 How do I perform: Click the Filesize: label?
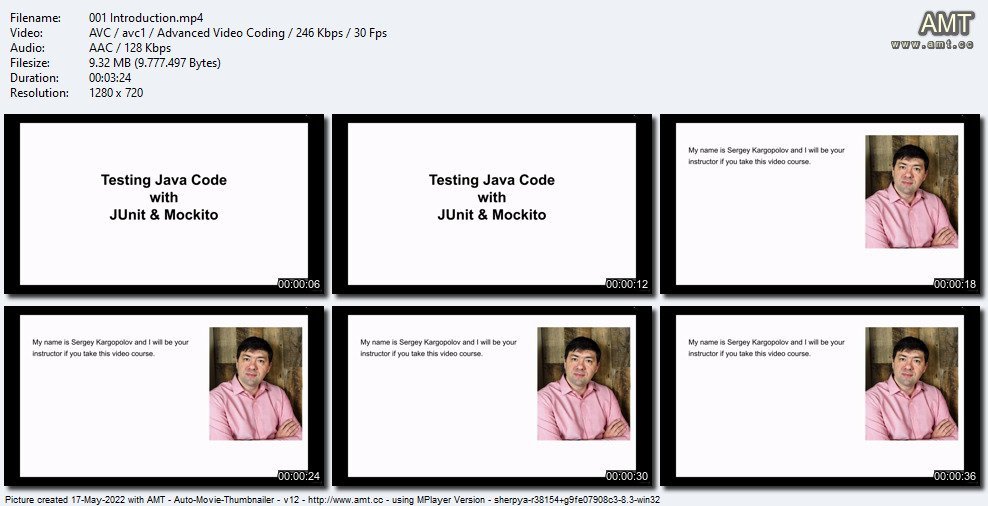[x=32, y=63]
